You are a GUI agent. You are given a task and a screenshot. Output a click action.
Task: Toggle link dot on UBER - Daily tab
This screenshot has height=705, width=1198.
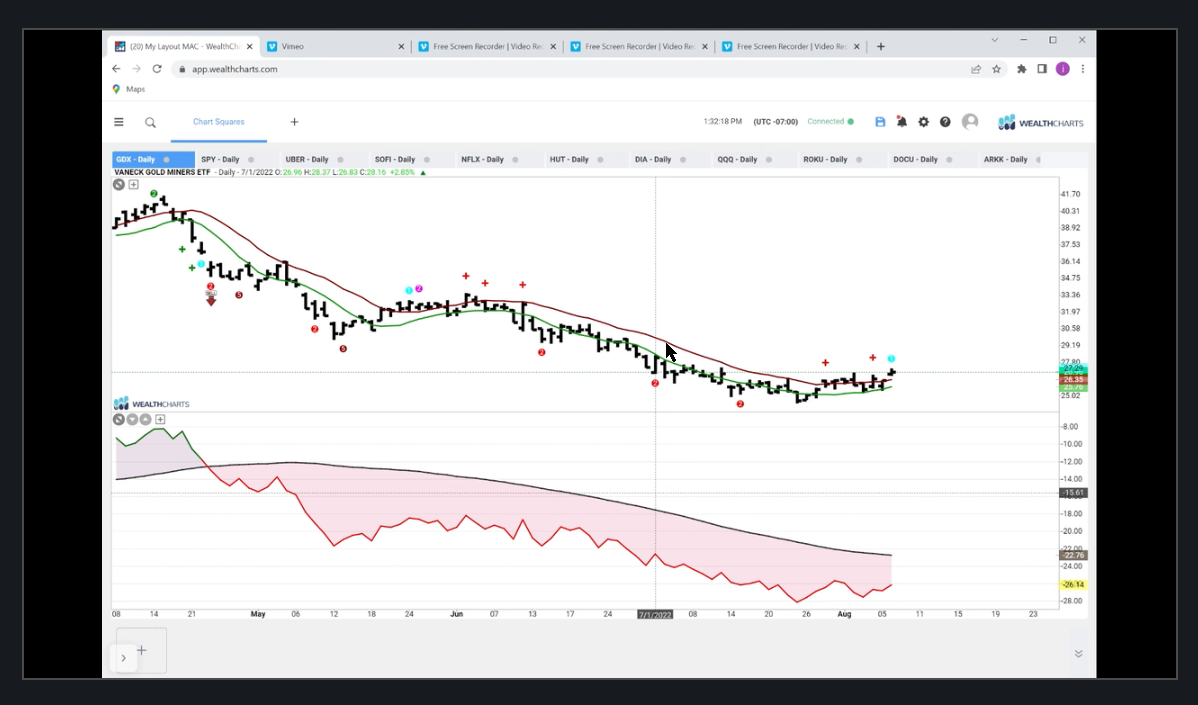[340, 160]
